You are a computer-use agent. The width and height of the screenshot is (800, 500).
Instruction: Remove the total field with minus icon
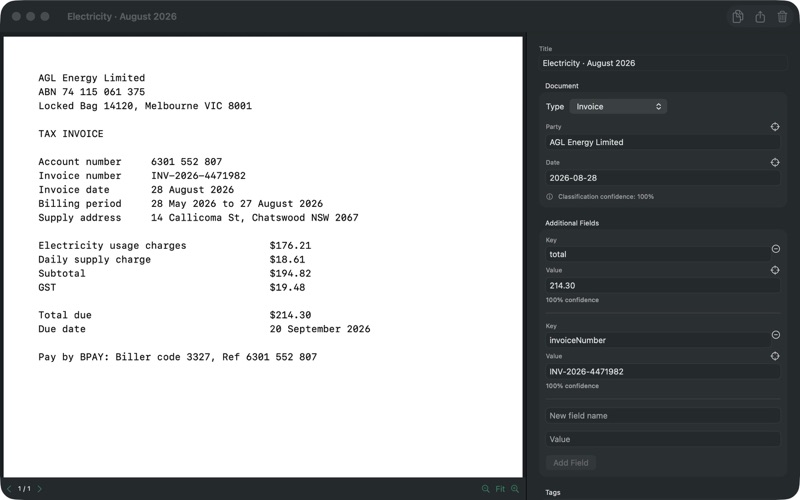[776, 248]
